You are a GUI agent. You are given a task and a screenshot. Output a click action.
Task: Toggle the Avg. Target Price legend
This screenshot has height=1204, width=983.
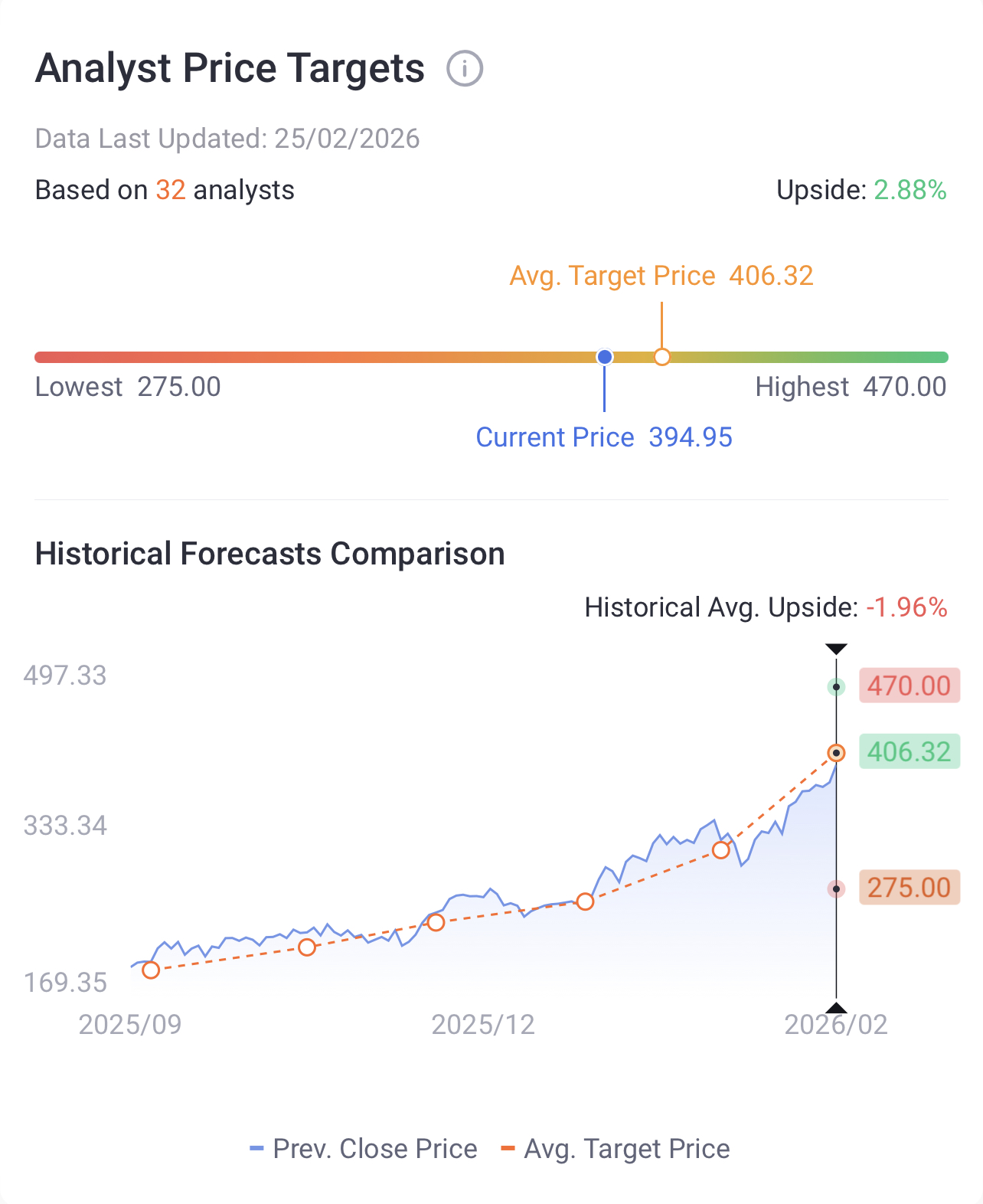[x=616, y=1149]
